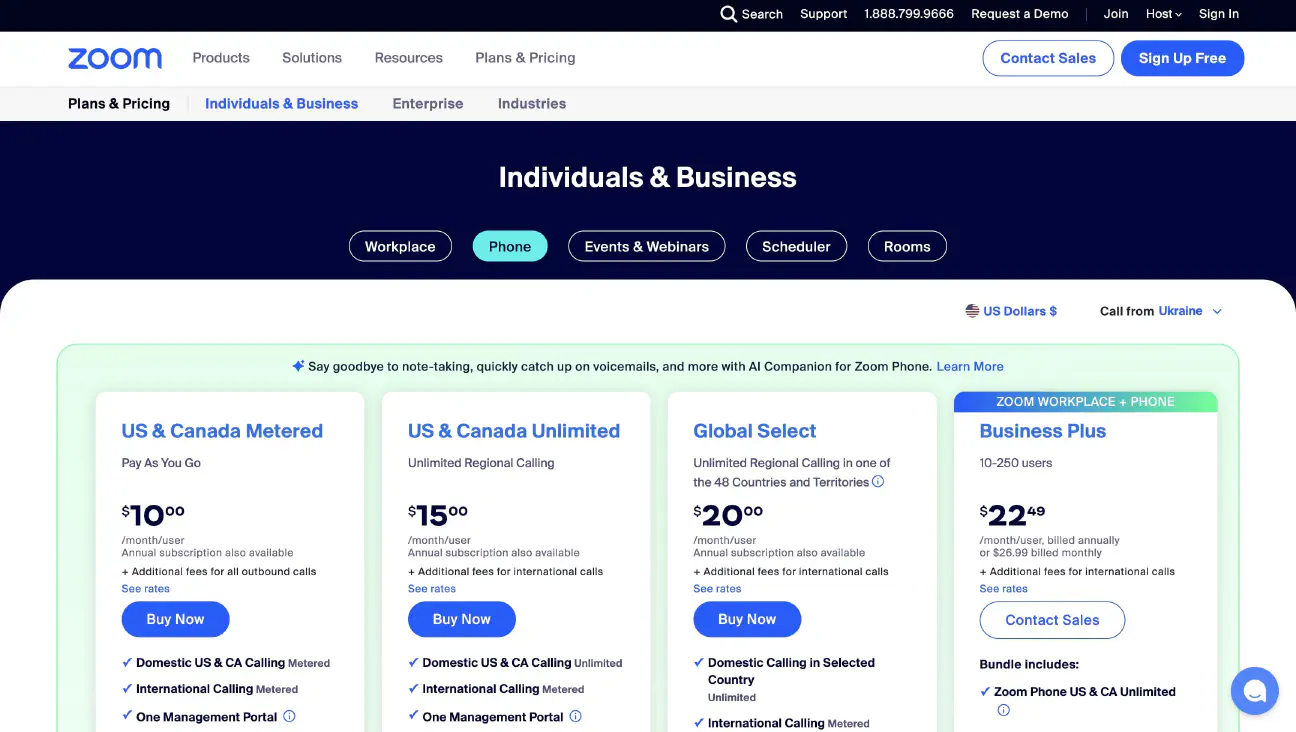The image size is (1296, 732).
Task: Click the Join link
Action: [x=1116, y=14]
